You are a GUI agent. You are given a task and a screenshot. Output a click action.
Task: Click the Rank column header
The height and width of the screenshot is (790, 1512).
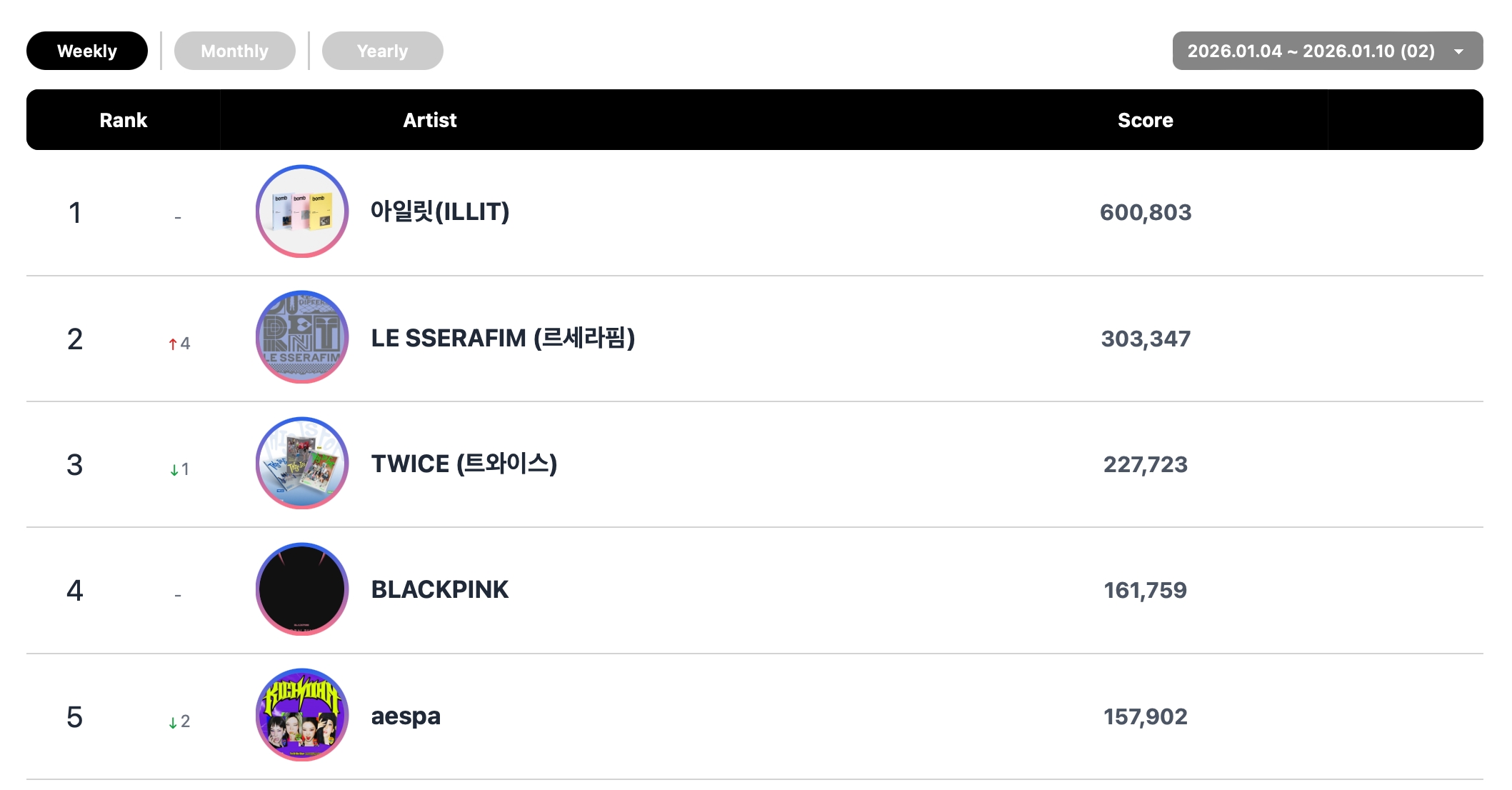point(123,120)
